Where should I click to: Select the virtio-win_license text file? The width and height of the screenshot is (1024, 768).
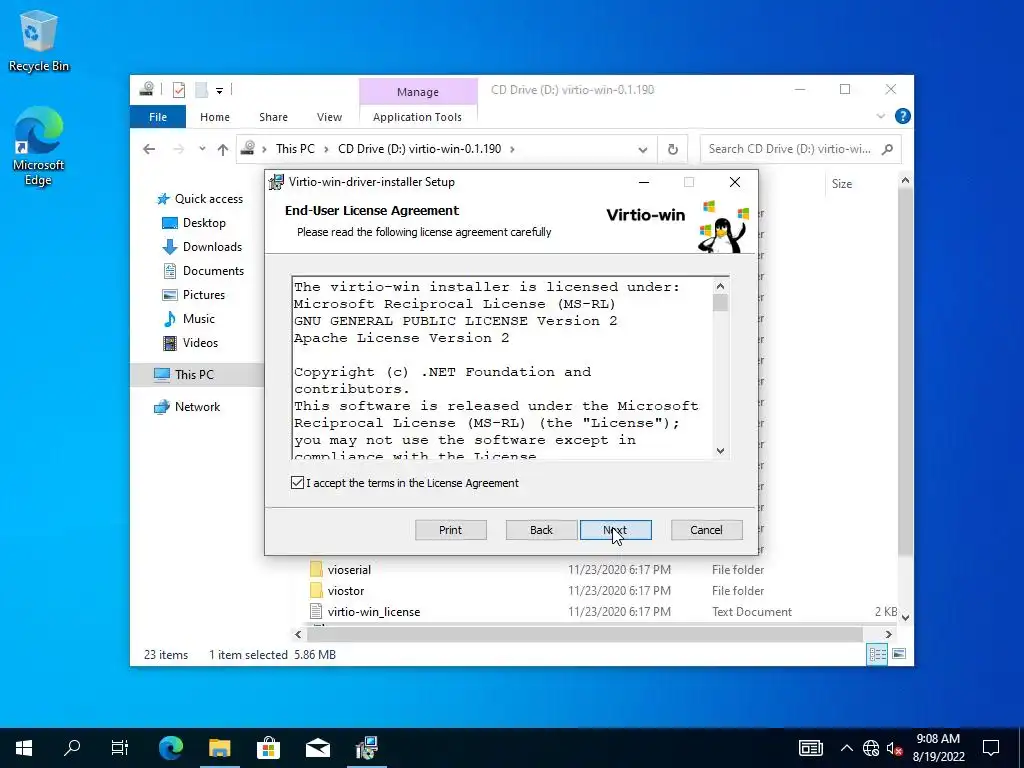(374, 612)
